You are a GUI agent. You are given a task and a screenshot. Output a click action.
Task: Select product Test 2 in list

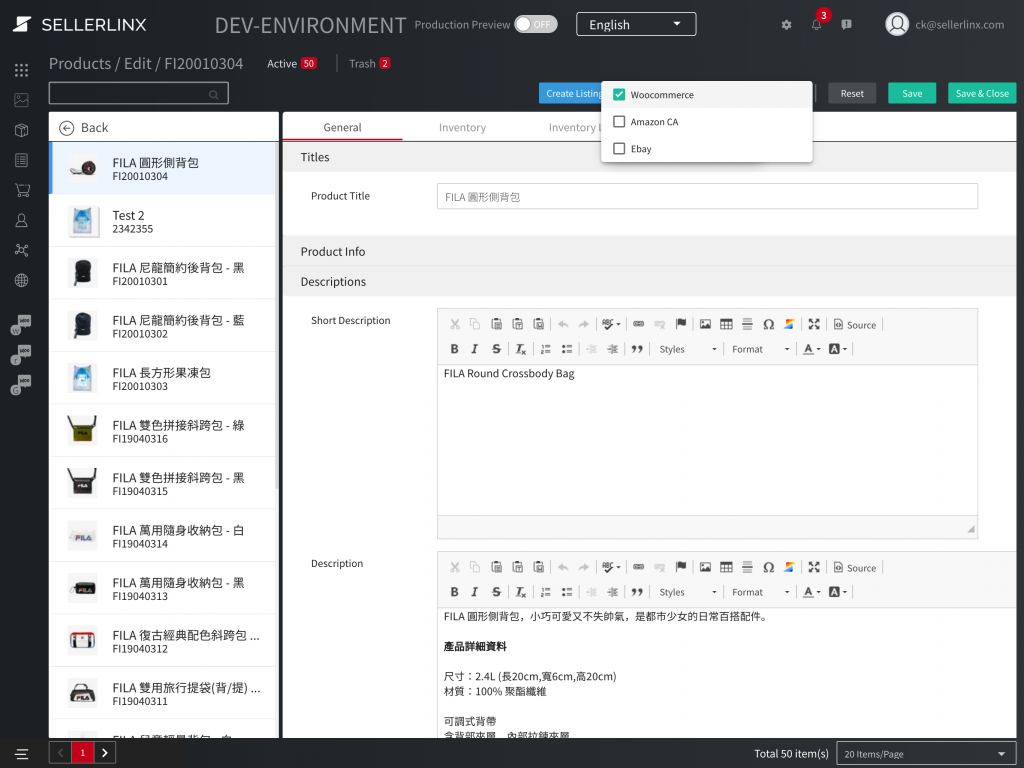point(163,221)
